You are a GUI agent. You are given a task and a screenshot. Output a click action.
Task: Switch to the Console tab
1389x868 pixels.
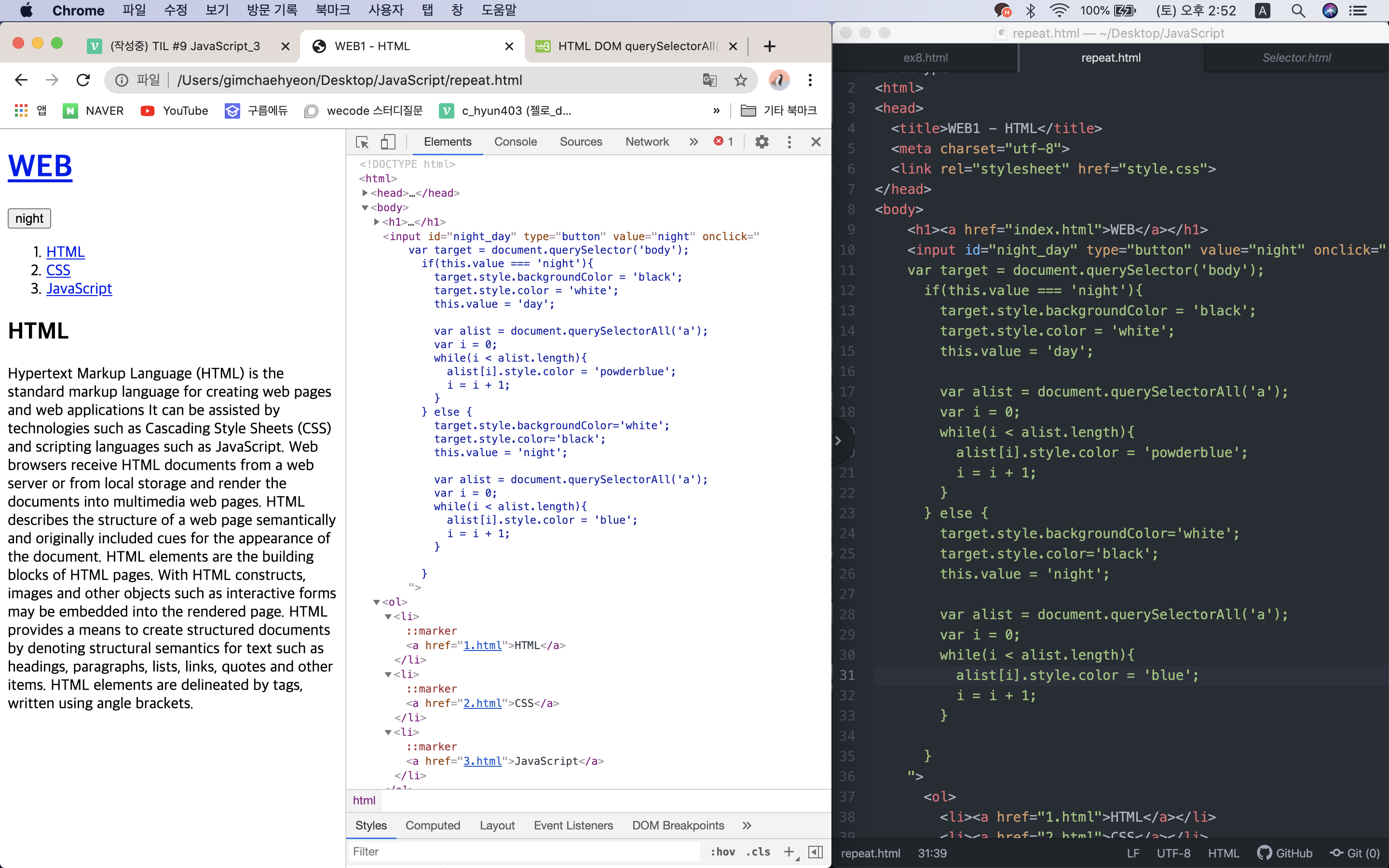pos(515,142)
